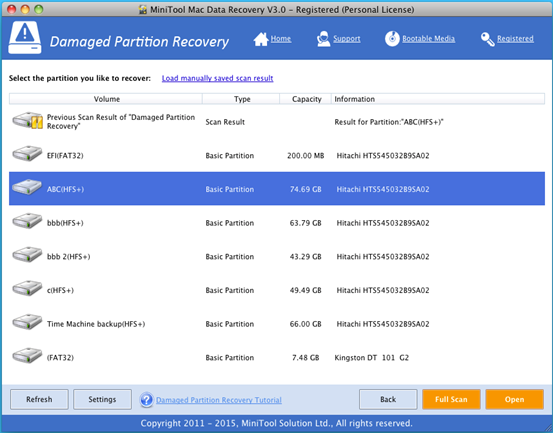Click the 63.79 GB capacity value
This screenshot has height=433, width=553.
point(305,223)
